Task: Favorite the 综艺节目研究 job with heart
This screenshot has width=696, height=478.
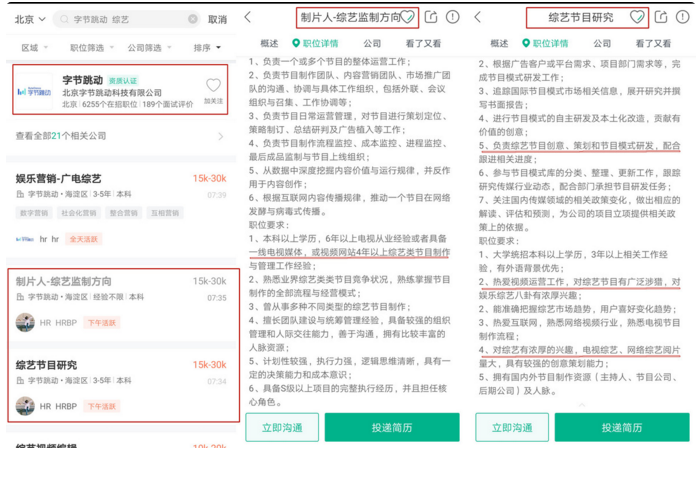Action: pyautogui.click(x=637, y=17)
